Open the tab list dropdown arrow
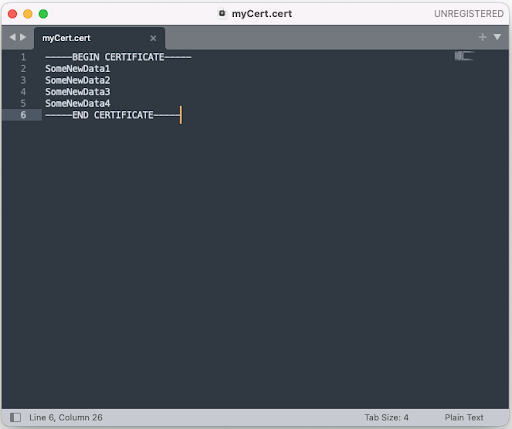This screenshot has height=429, width=512. pyautogui.click(x=497, y=37)
